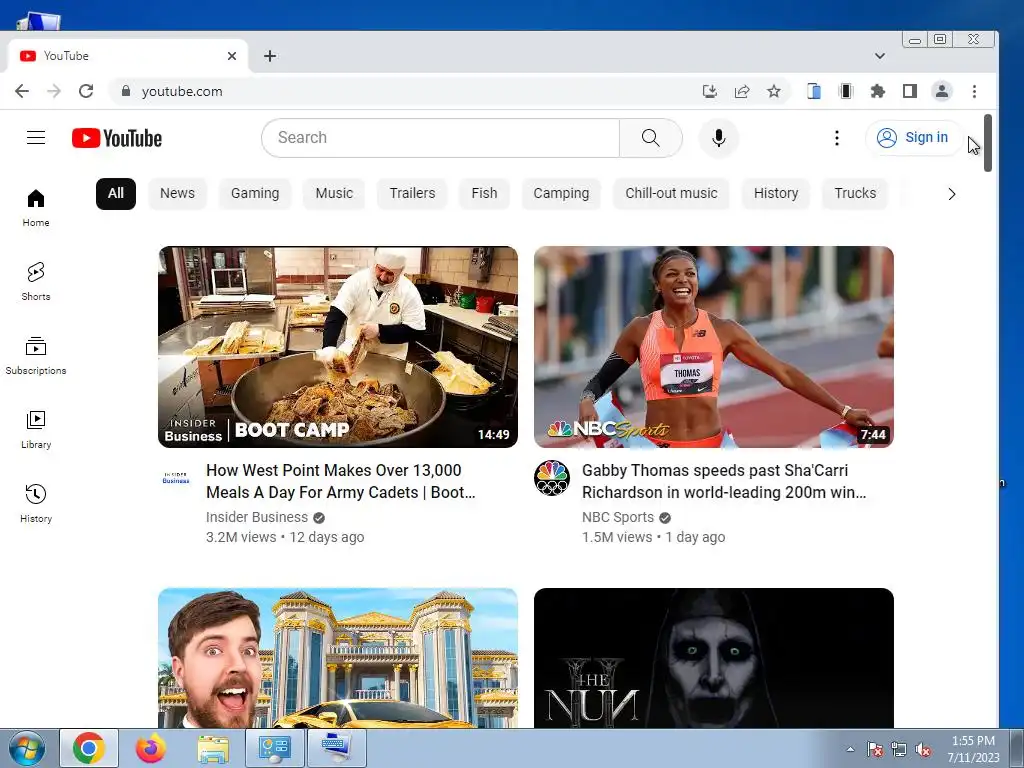Reload the page
The width and height of the screenshot is (1024, 768).
pos(86,91)
